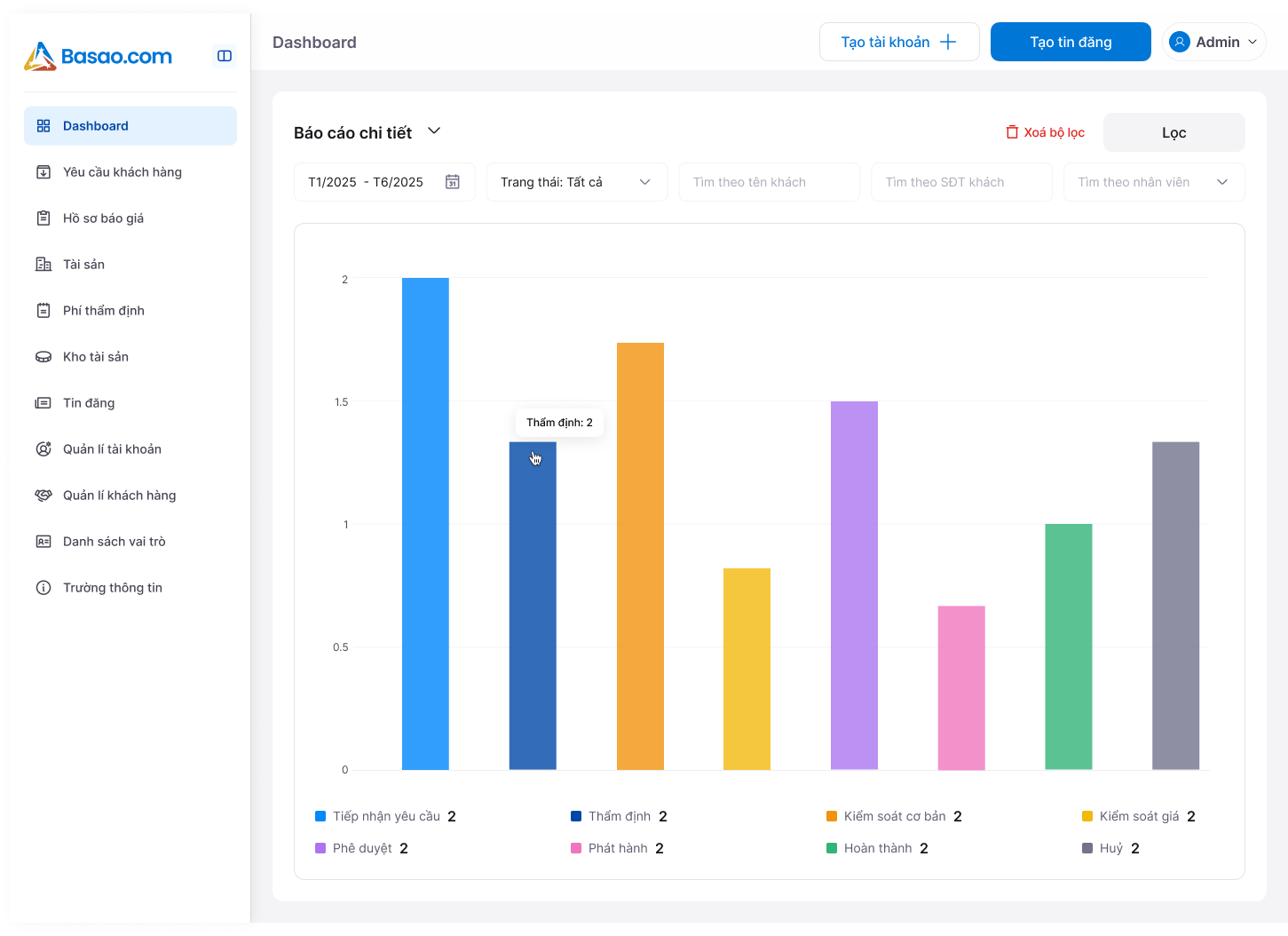Click the trash icon beside Xoá bộ lọc
This screenshot has width=1288, height=936.
click(x=1012, y=132)
